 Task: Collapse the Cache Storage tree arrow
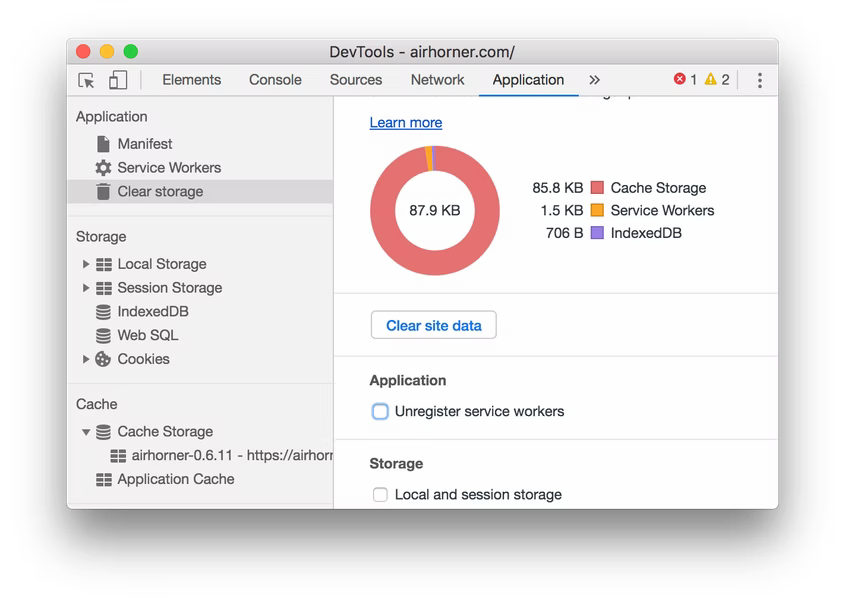(86, 432)
